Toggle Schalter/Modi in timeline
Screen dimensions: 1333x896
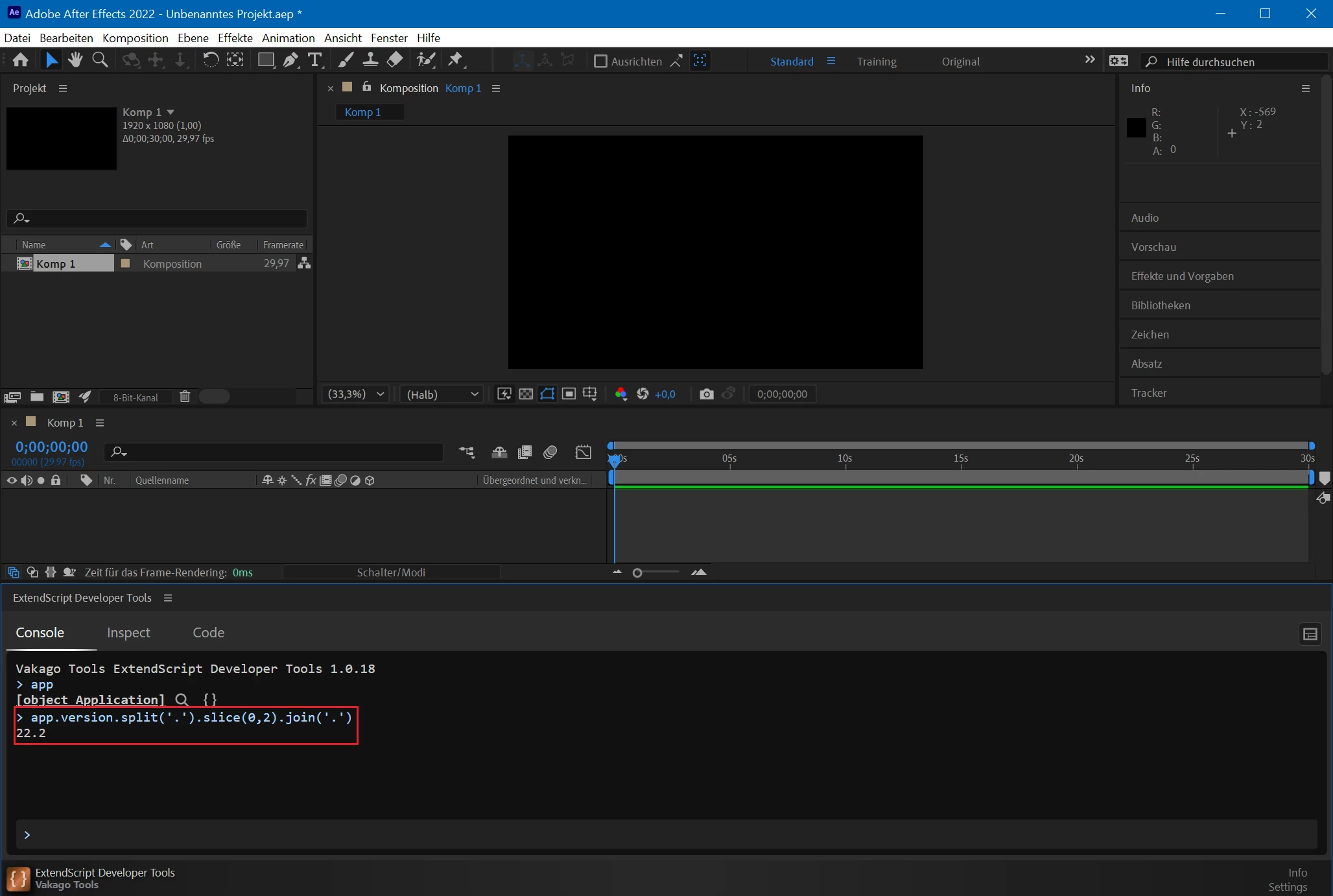[x=391, y=572]
